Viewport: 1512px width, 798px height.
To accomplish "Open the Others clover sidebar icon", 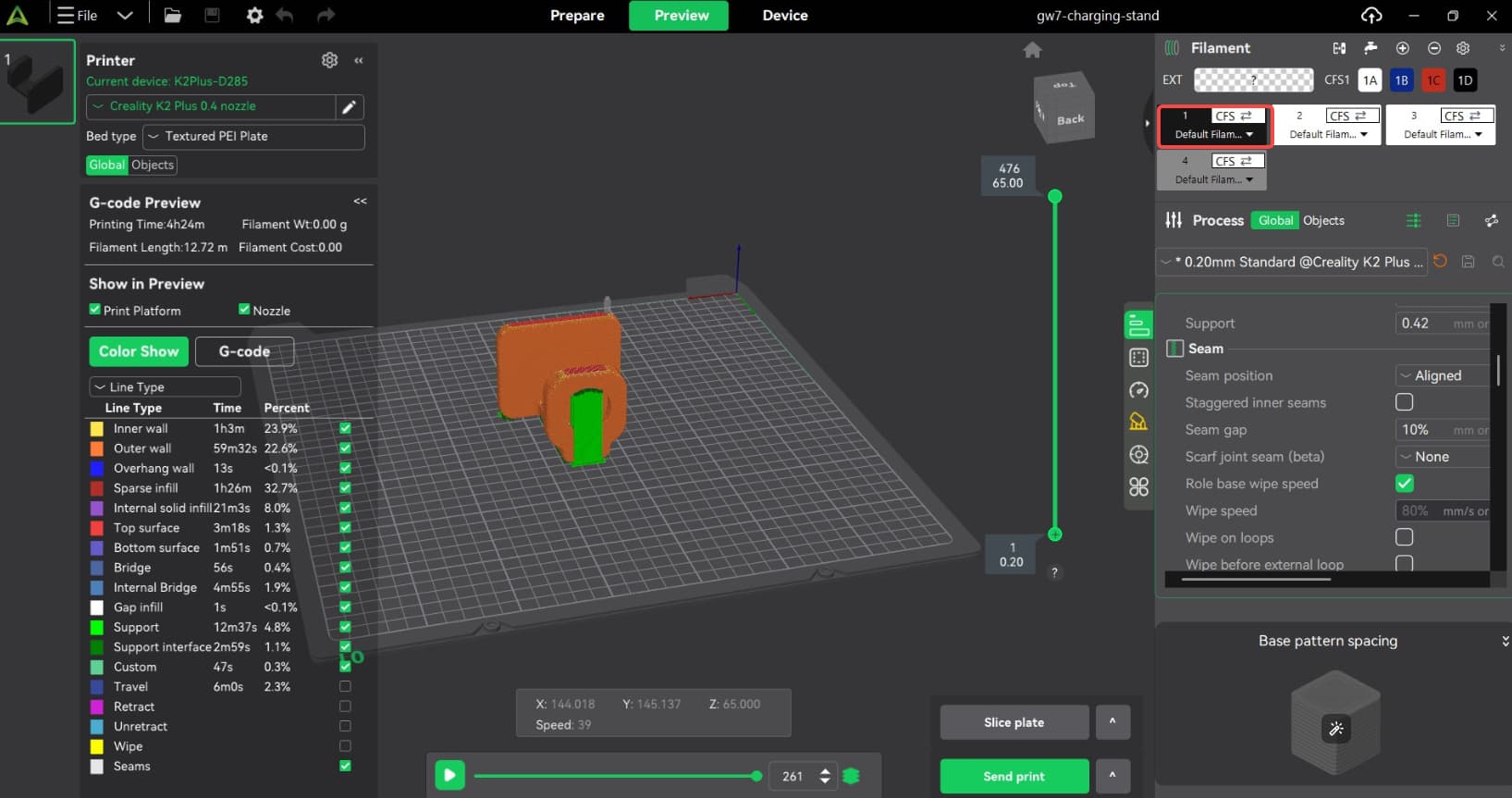I will pos(1138,486).
